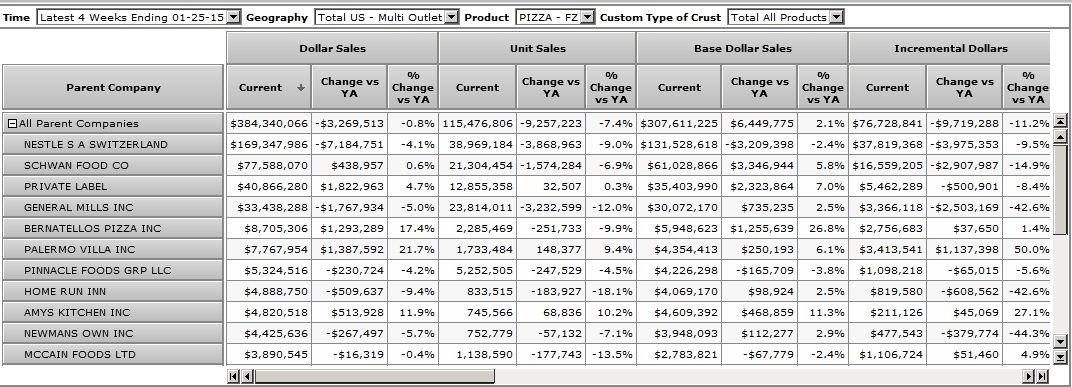The height and width of the screenshot is (387, 1072).
Task: Click the sort arrow beside Dollar Sales Current
Action: (300, 88)
